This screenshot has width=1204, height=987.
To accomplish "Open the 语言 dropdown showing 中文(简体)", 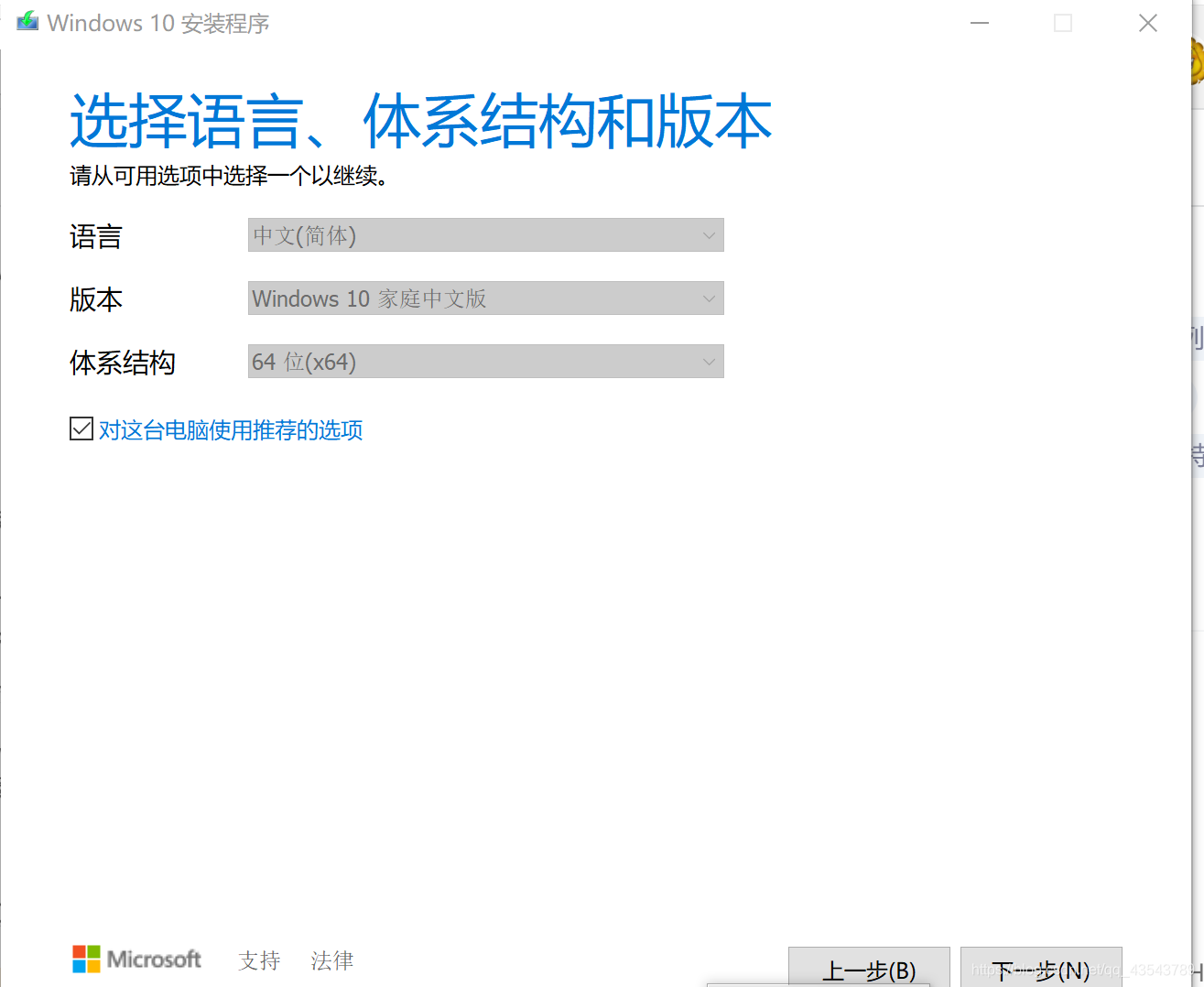I will tap(485, 235).
